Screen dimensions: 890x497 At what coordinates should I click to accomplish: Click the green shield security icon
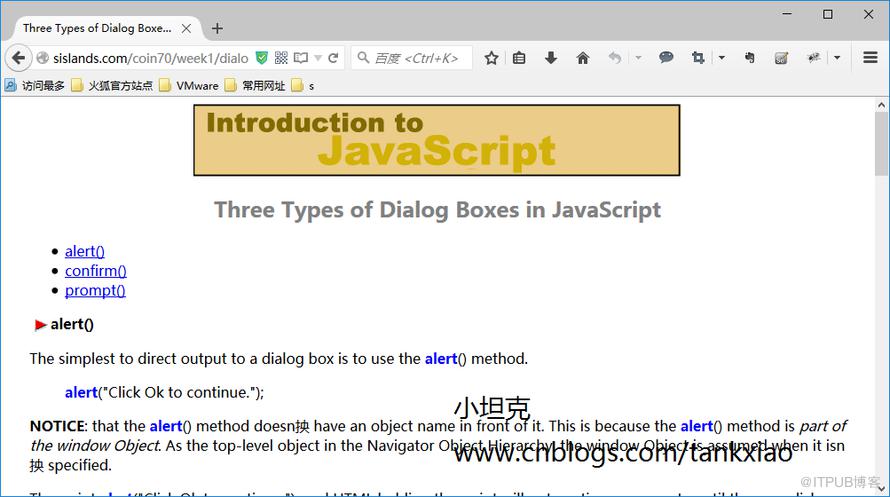click(x=262, y=58)
